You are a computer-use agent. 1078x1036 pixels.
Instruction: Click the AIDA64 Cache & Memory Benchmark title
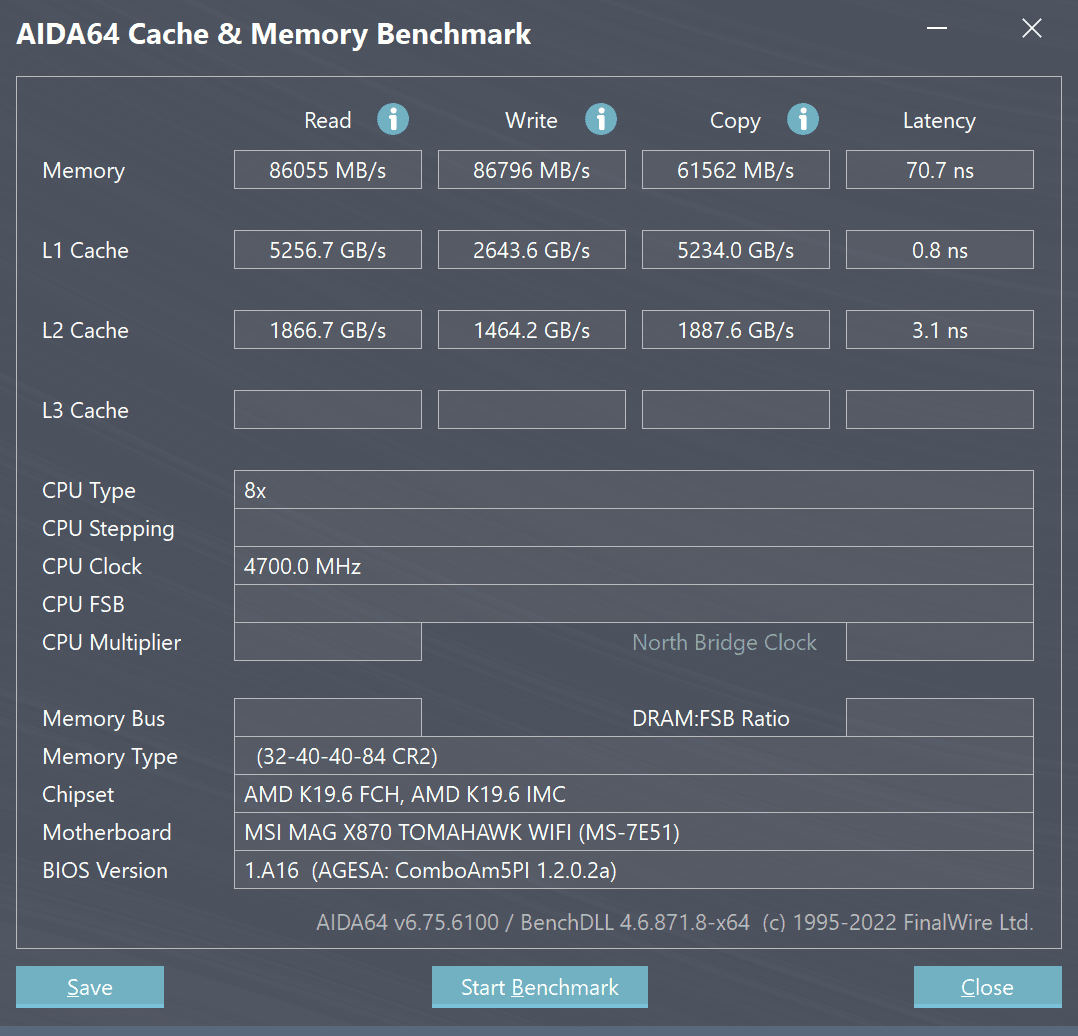coord(274,35)
